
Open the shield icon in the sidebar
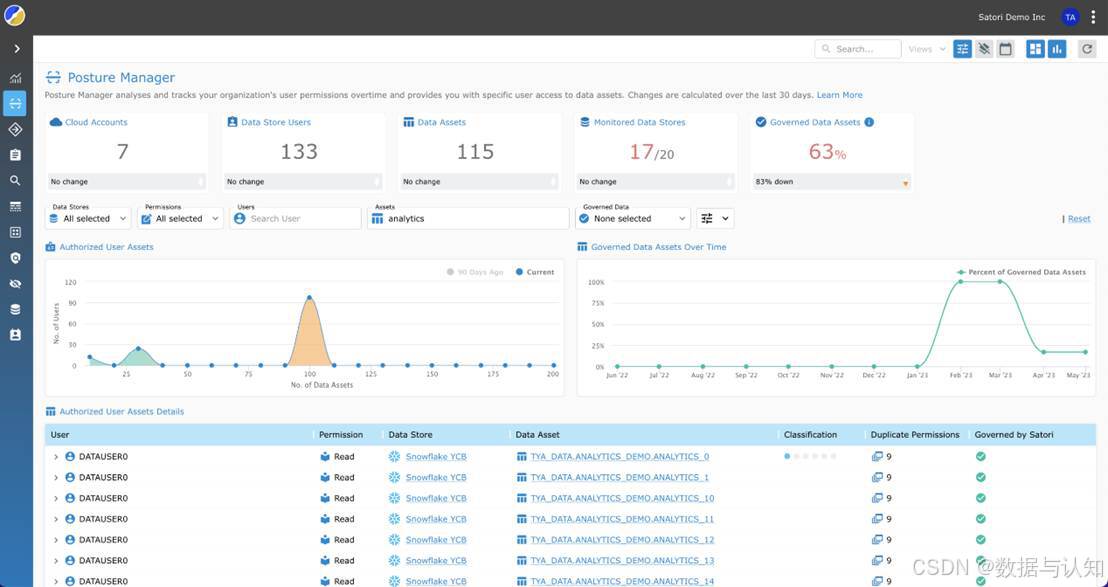coord(16,258)
